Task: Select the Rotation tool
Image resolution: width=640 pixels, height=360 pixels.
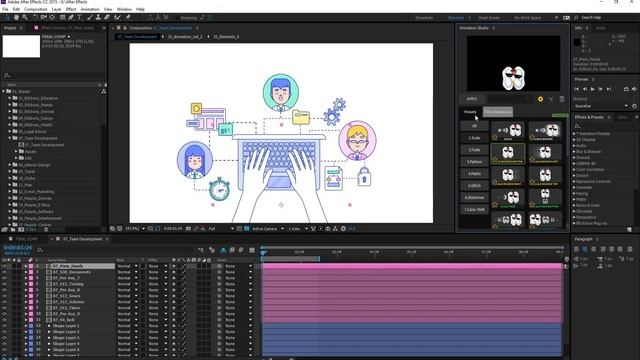Action: (36, 18)
